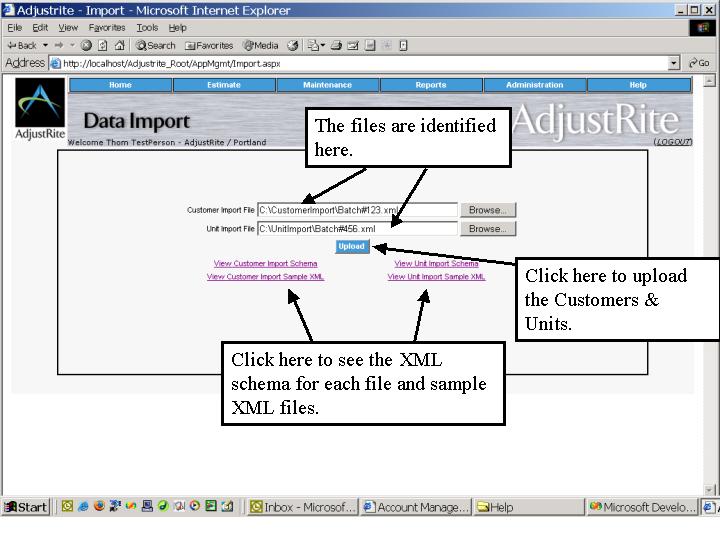Browse for the Unit Import File
This screenshot has height=540, width=720.
click(488, 229)
